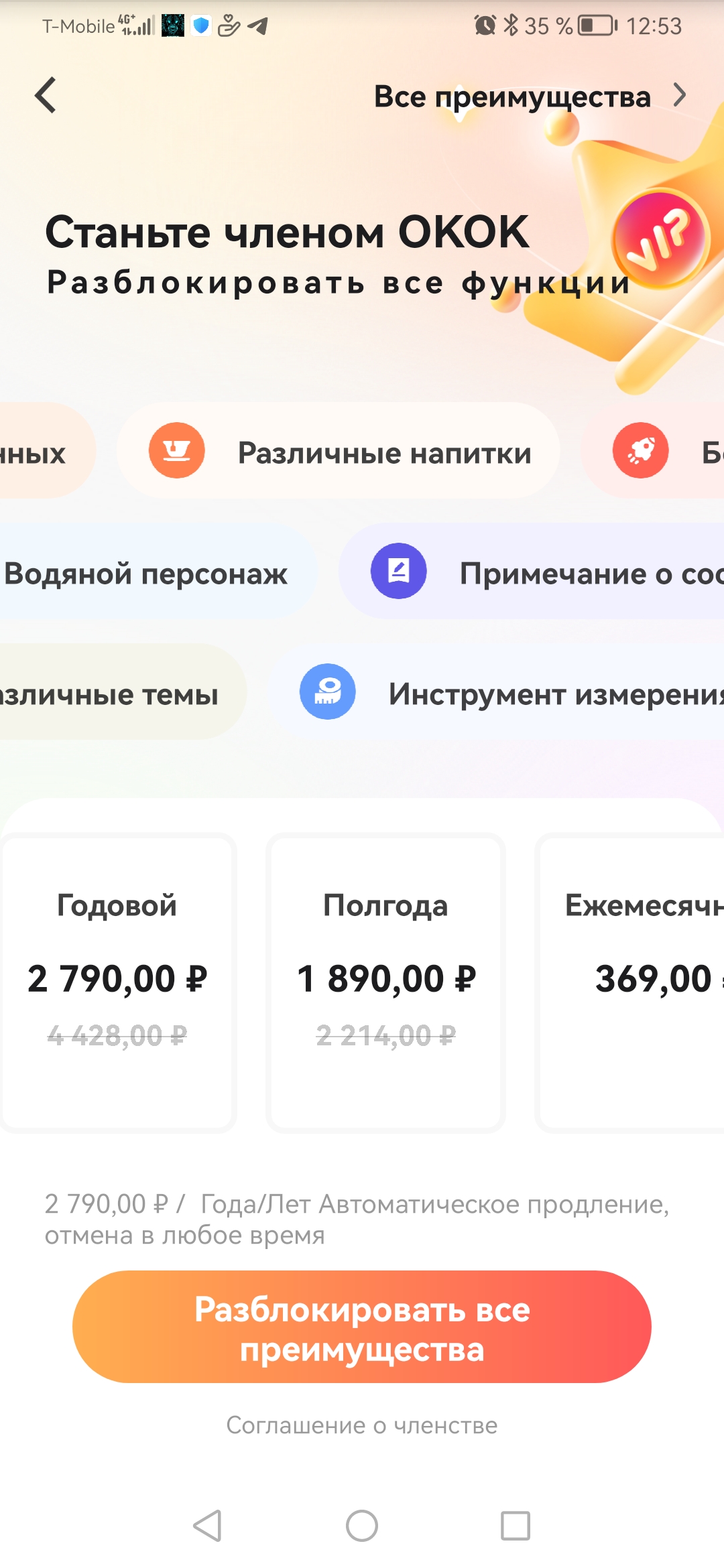The image size is (724, 1568).
Task: Tap the blue measuring tape icon
Action: click(327, 692)
